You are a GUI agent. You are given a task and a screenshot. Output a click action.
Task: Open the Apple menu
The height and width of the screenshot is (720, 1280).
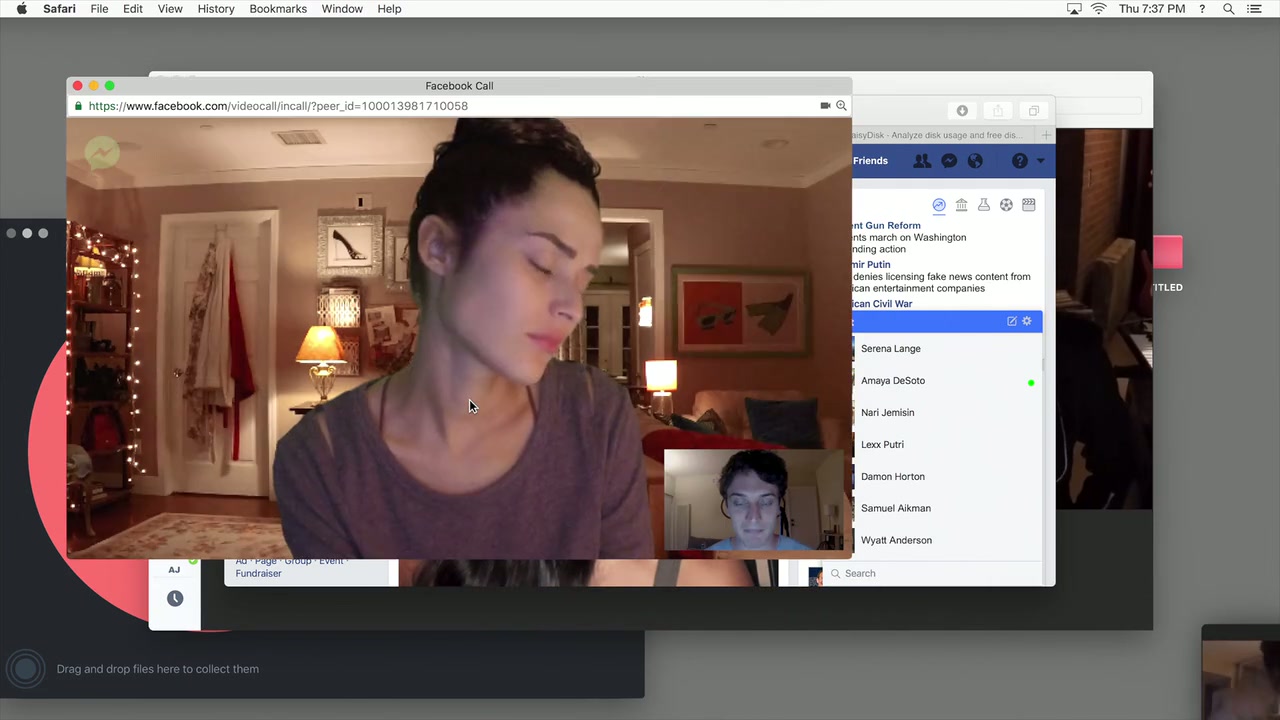(x=22, y=9)
